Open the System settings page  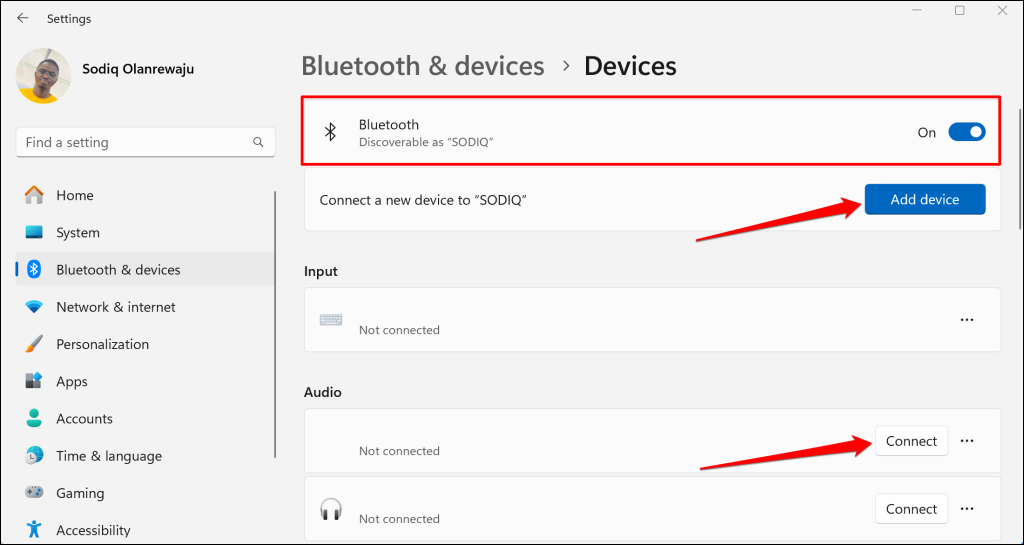78,233
